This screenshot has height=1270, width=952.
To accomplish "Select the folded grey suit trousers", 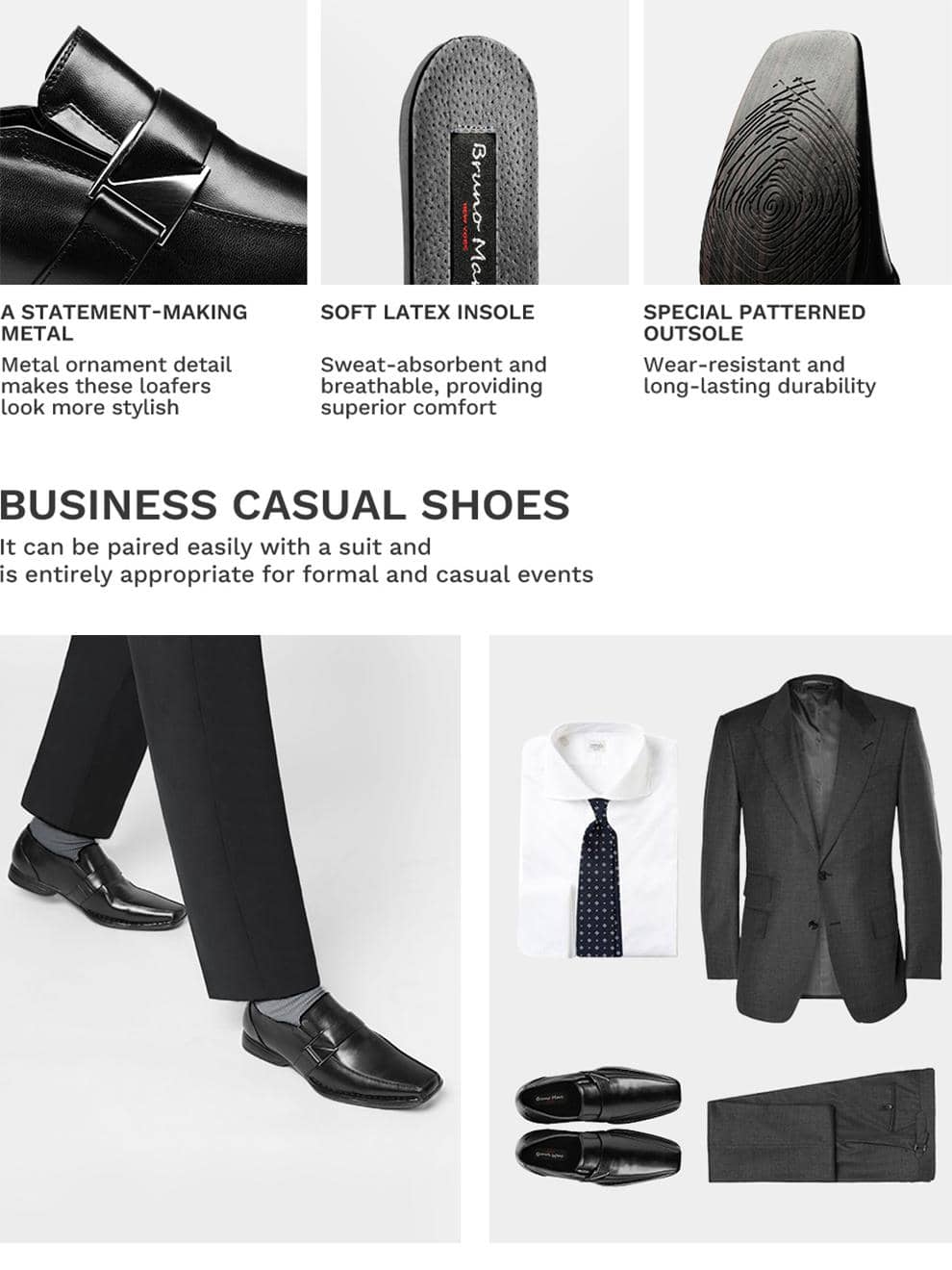I will [x=821, y=1126].
